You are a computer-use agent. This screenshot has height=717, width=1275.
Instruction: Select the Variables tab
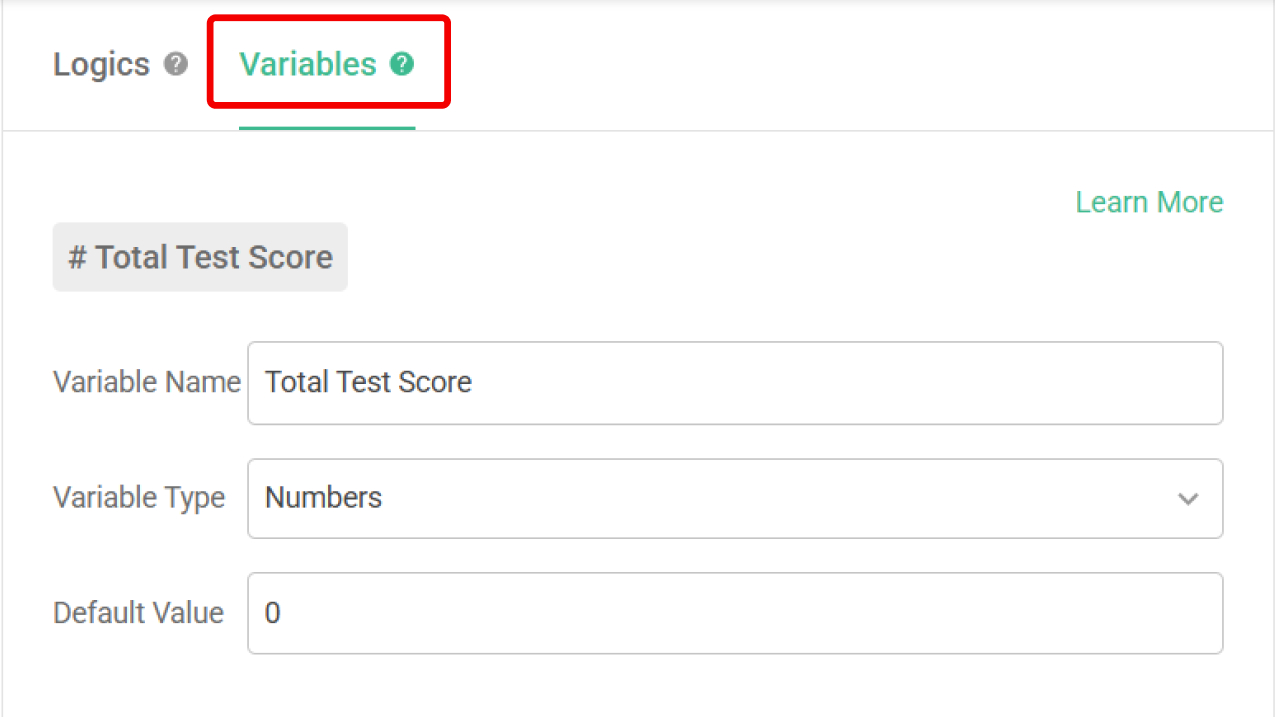point(308,63)
